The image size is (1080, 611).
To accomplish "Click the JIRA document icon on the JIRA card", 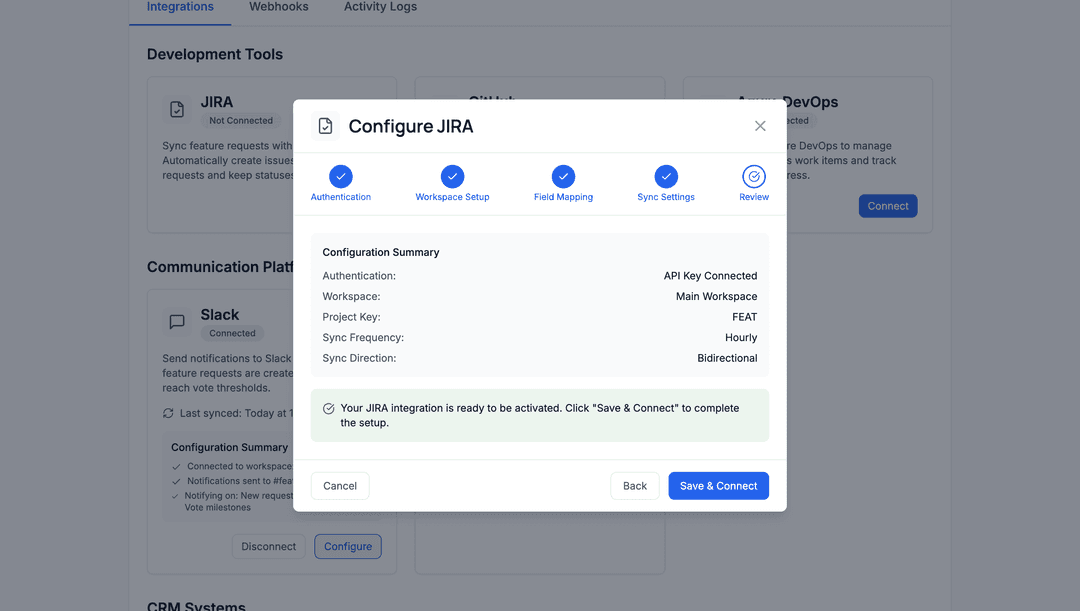I will (x=177, y=108).
